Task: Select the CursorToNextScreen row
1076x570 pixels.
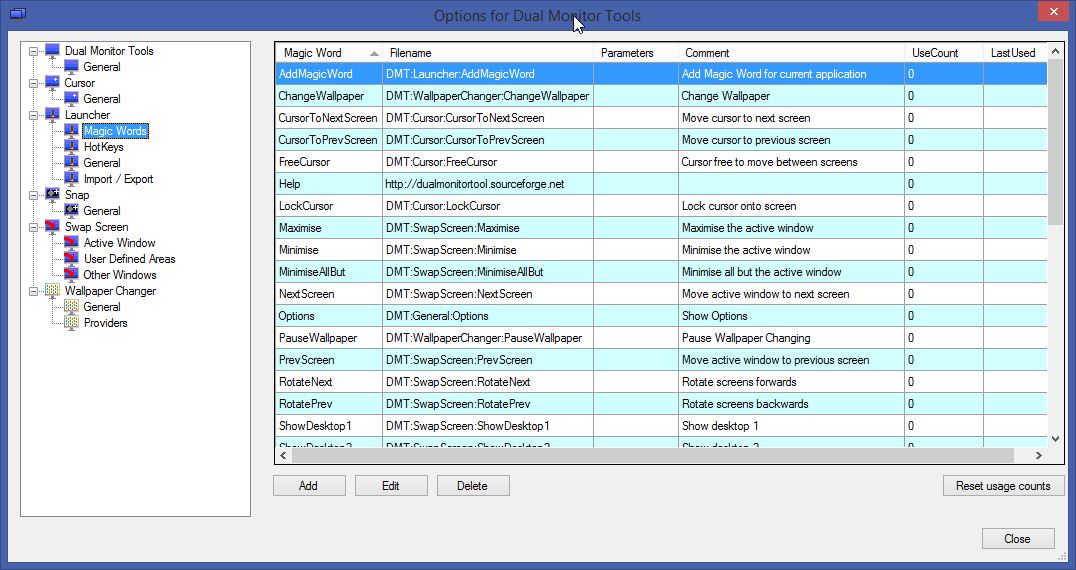Action: tap(662, 118)
